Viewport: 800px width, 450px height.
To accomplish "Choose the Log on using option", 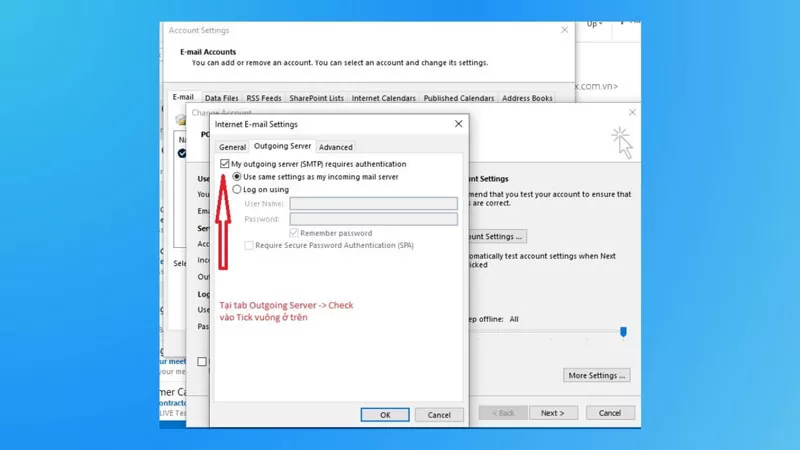I will point(237,189).
